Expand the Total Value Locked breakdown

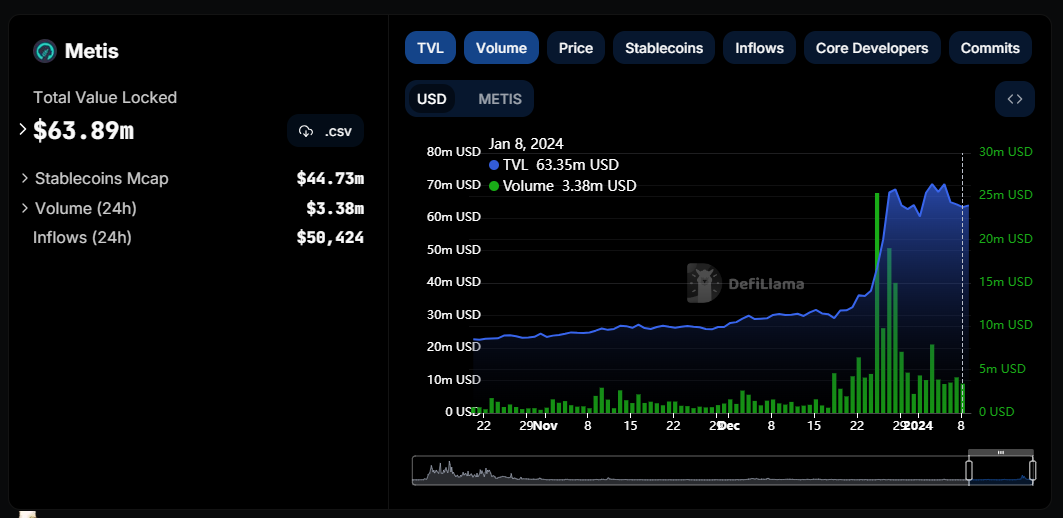click(22, 129)
